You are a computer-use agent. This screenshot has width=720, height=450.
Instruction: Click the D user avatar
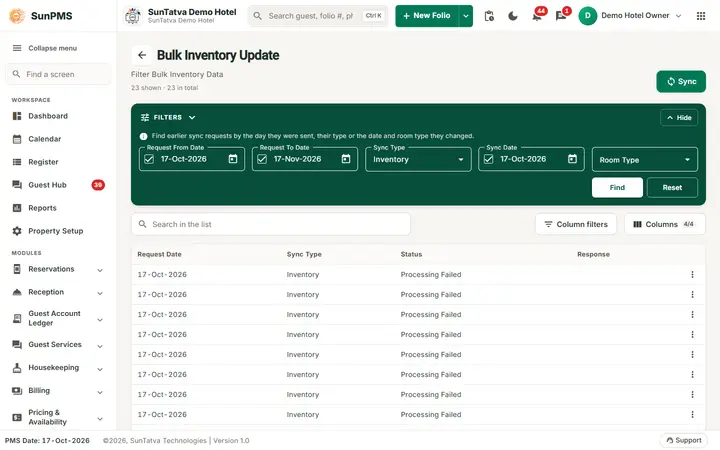[x=587, y=16]
